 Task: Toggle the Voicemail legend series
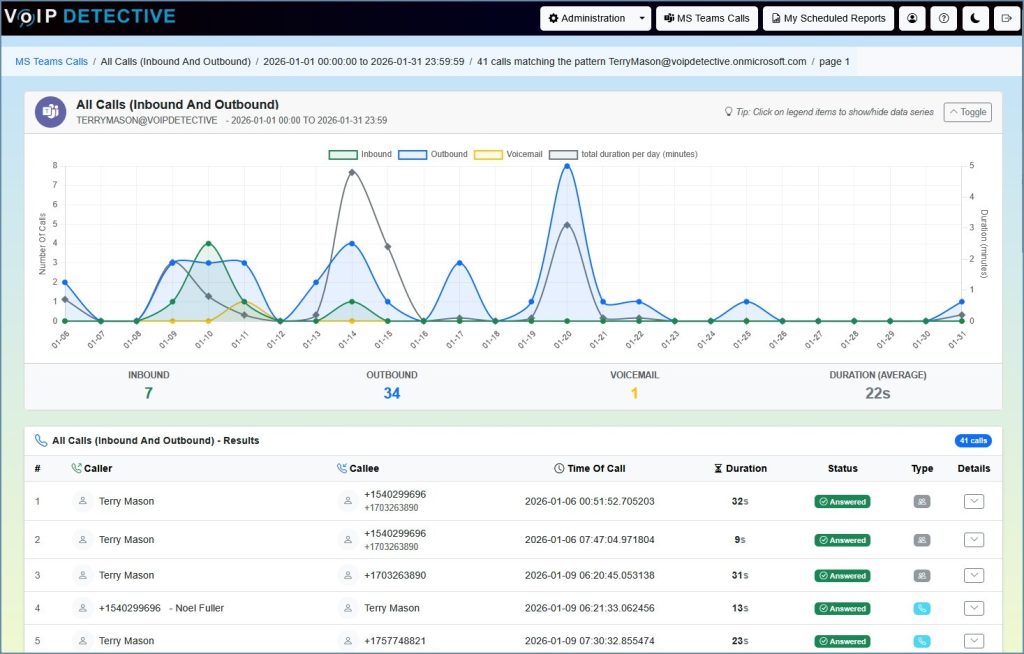(487, 155)
